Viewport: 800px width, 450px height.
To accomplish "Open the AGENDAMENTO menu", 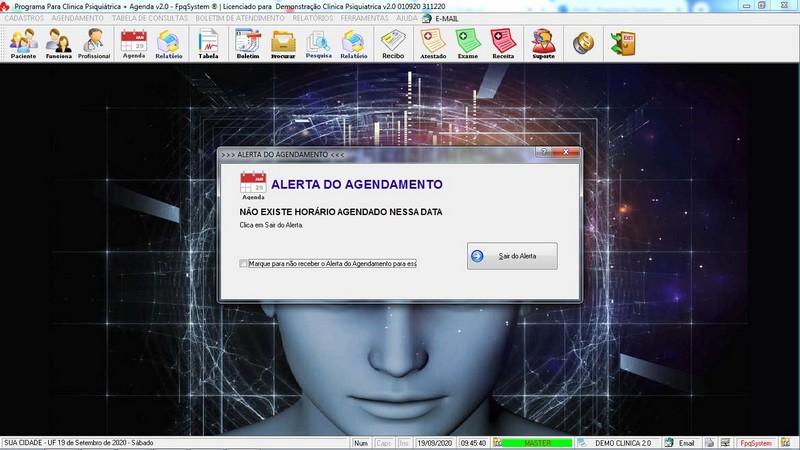I will [x=78, y=18].
